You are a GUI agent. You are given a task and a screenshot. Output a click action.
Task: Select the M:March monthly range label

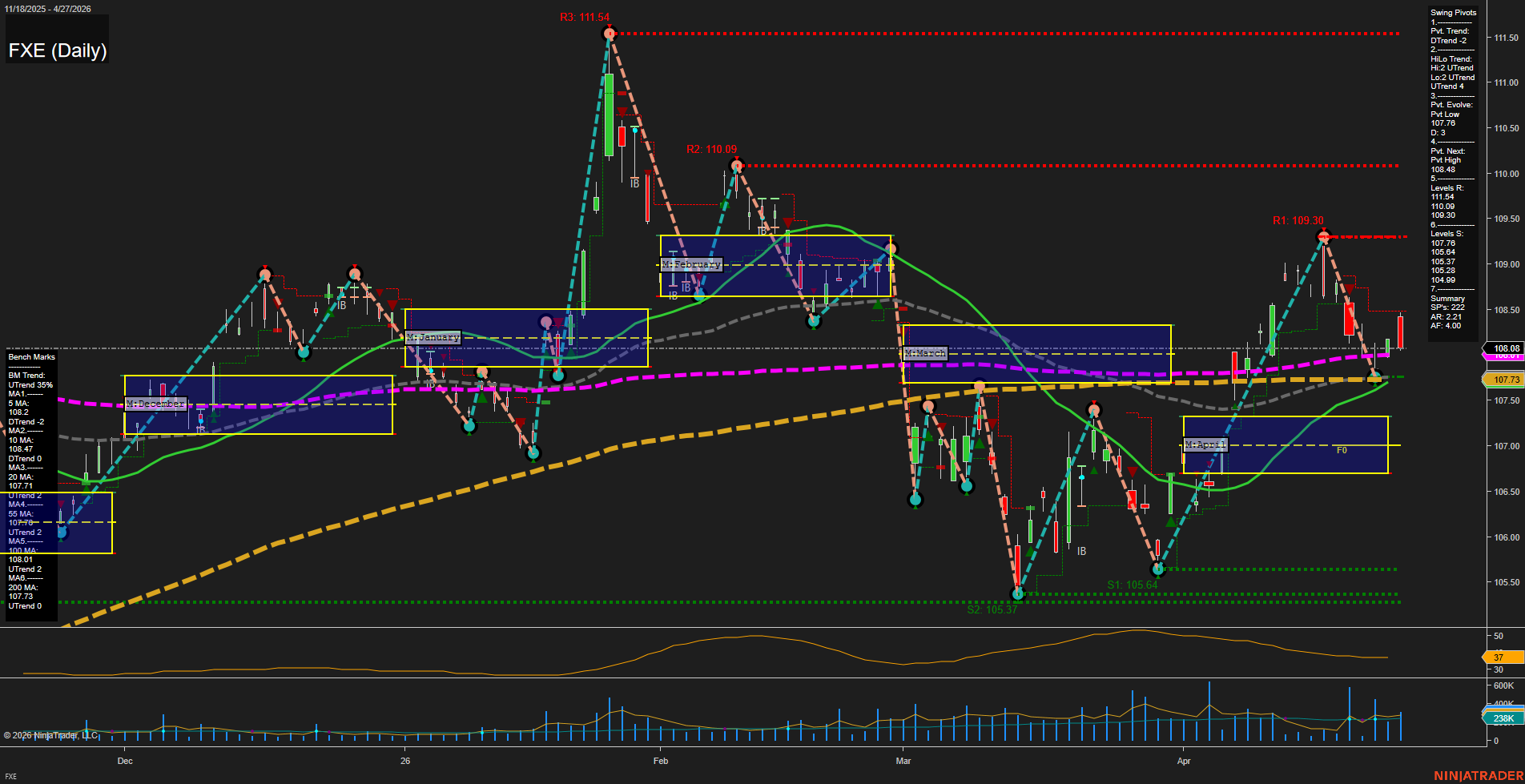pyautogui.click(x=925, y=353)
